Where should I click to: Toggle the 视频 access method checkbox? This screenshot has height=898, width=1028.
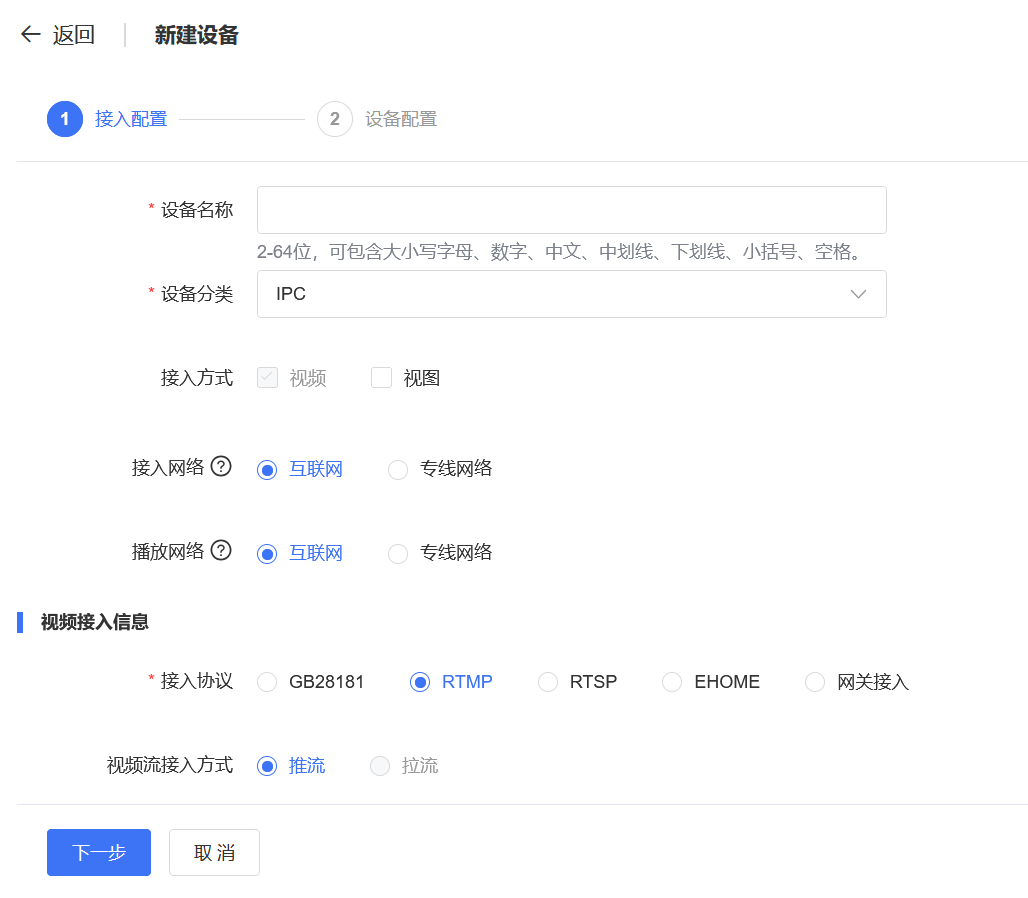click(268, 378)
